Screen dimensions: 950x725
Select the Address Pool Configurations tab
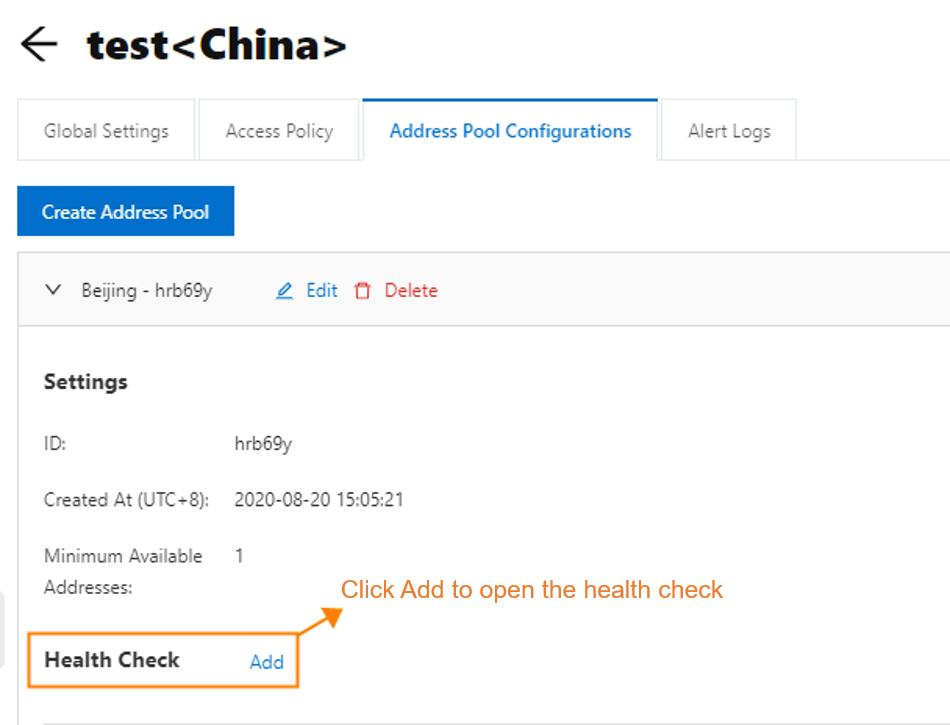coord(510,130)
